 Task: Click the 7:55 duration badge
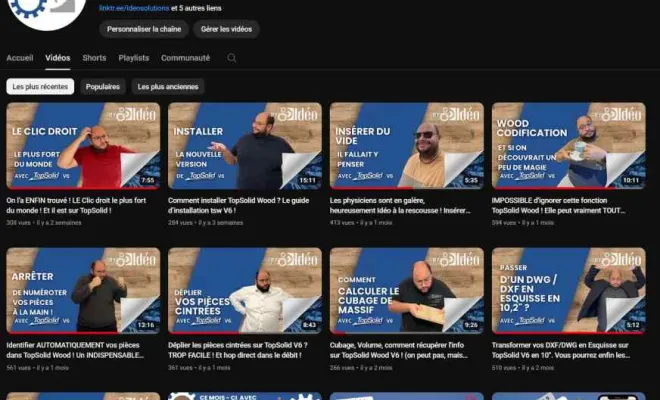click(148, 180)
